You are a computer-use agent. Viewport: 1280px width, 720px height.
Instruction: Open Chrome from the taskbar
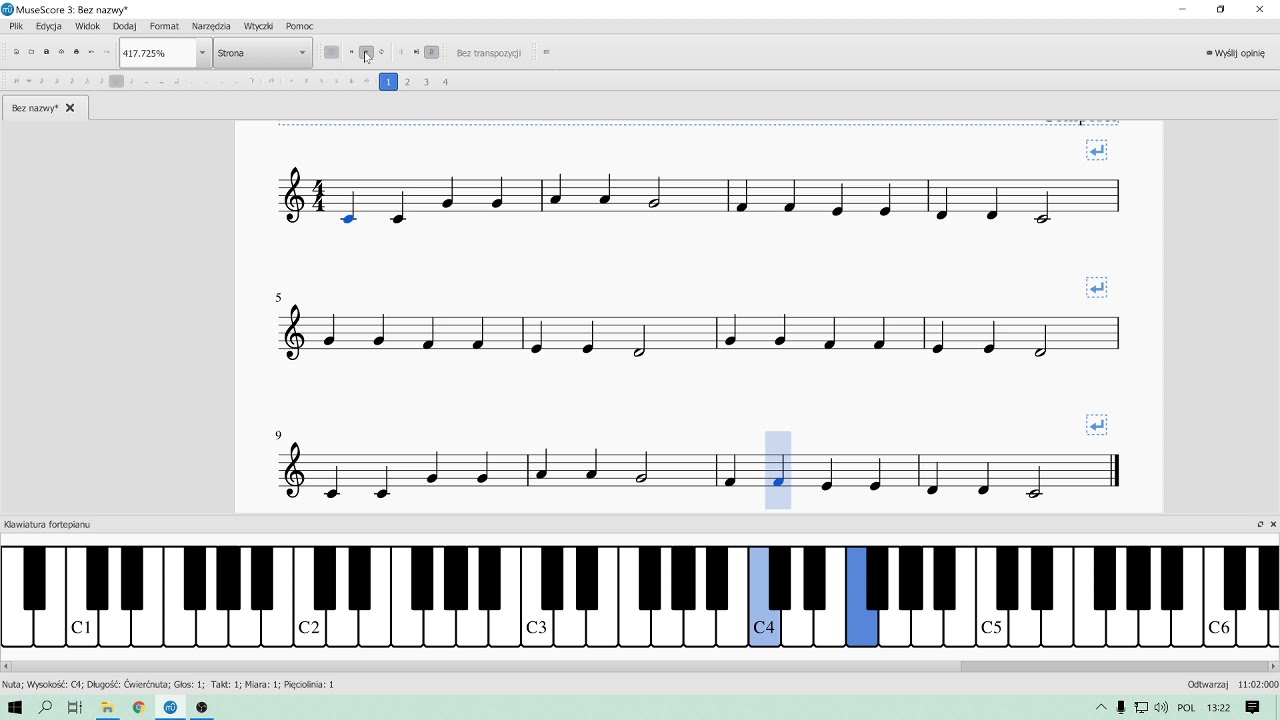click(139, 707)
